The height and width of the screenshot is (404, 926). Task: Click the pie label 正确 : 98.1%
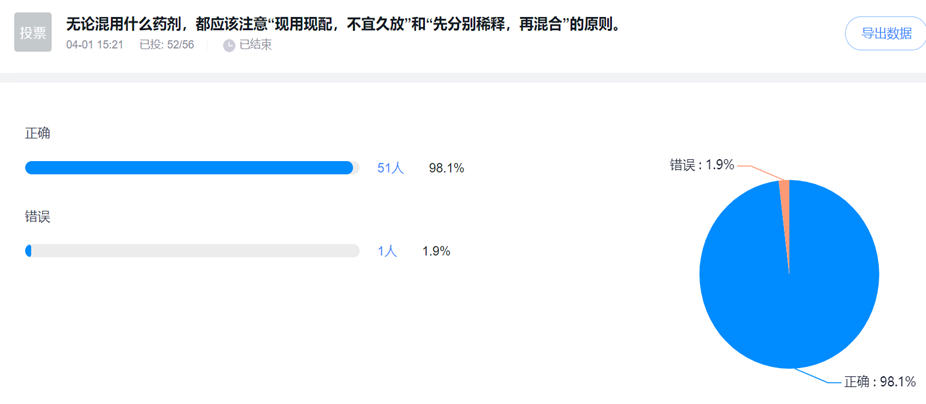(880, 382)
